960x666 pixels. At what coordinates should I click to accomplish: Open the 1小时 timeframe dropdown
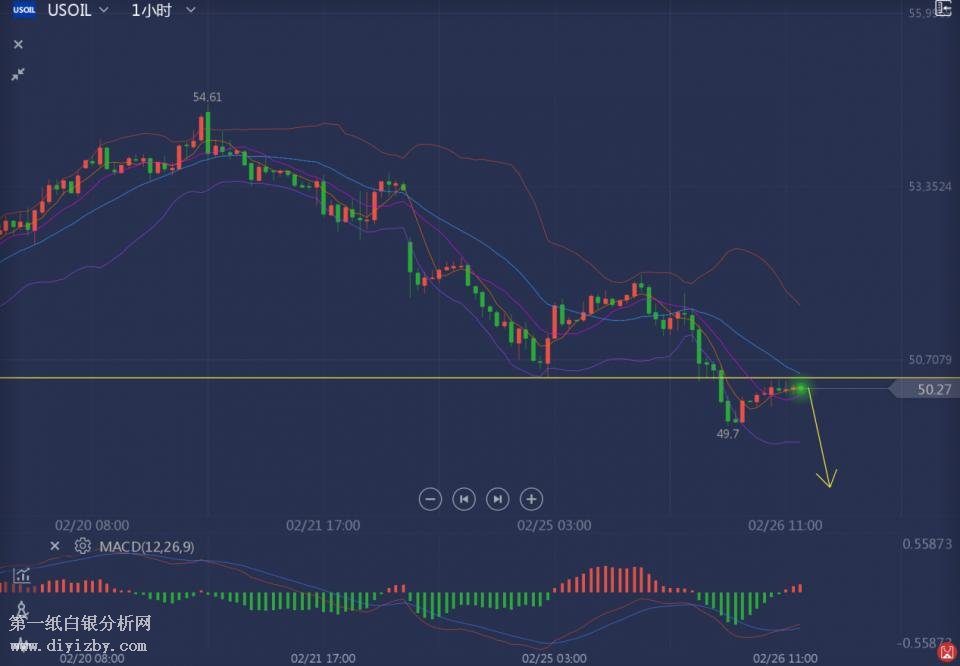tap(190, 11)
